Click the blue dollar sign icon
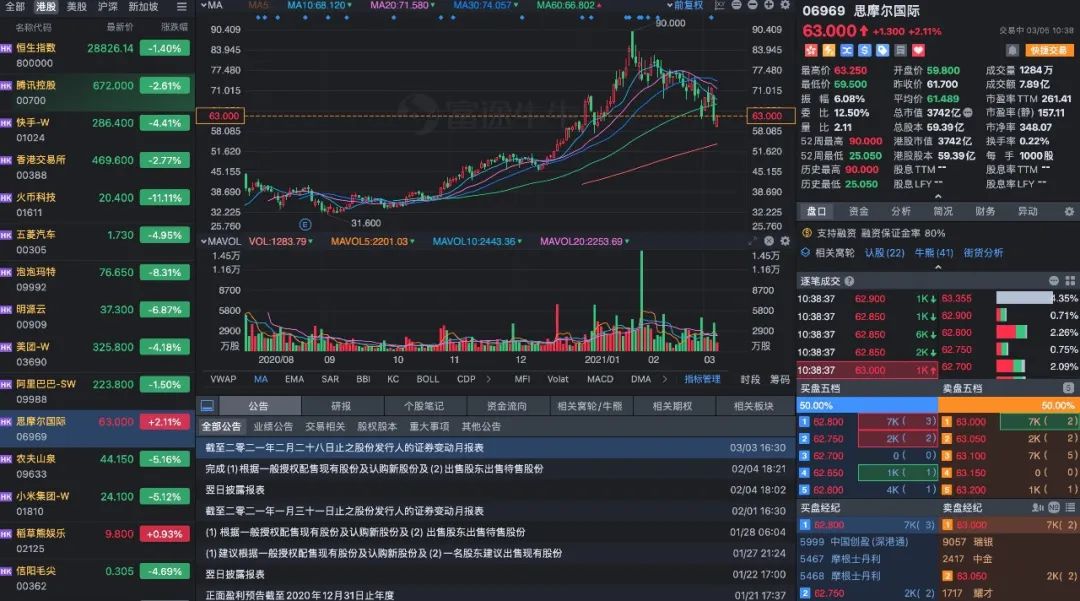The height and width of the screenshot is (601, 1080). [x=864, y=50]
